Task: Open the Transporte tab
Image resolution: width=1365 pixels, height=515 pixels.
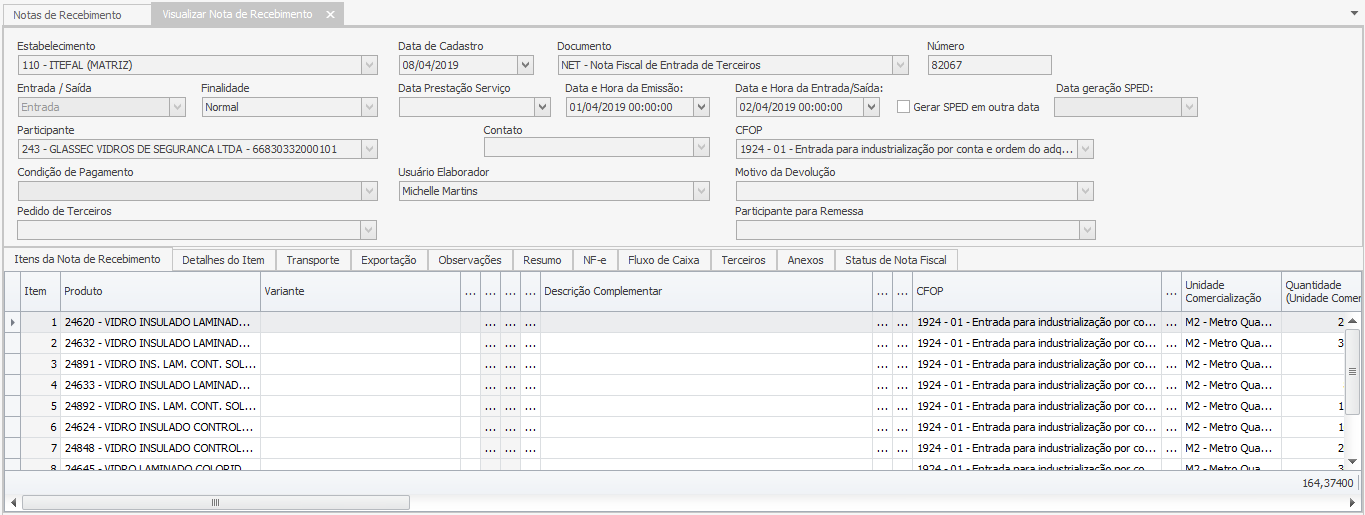Action: pos(312,260)
